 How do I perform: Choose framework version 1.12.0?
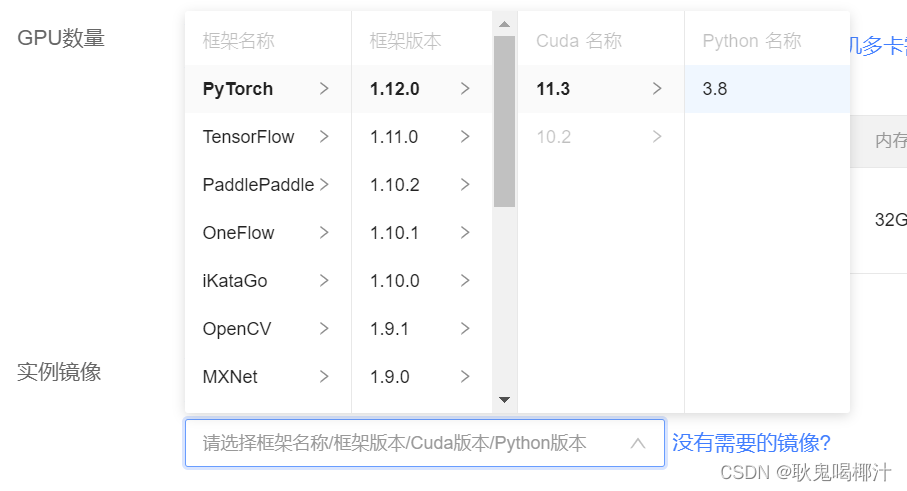click(422, 88)
